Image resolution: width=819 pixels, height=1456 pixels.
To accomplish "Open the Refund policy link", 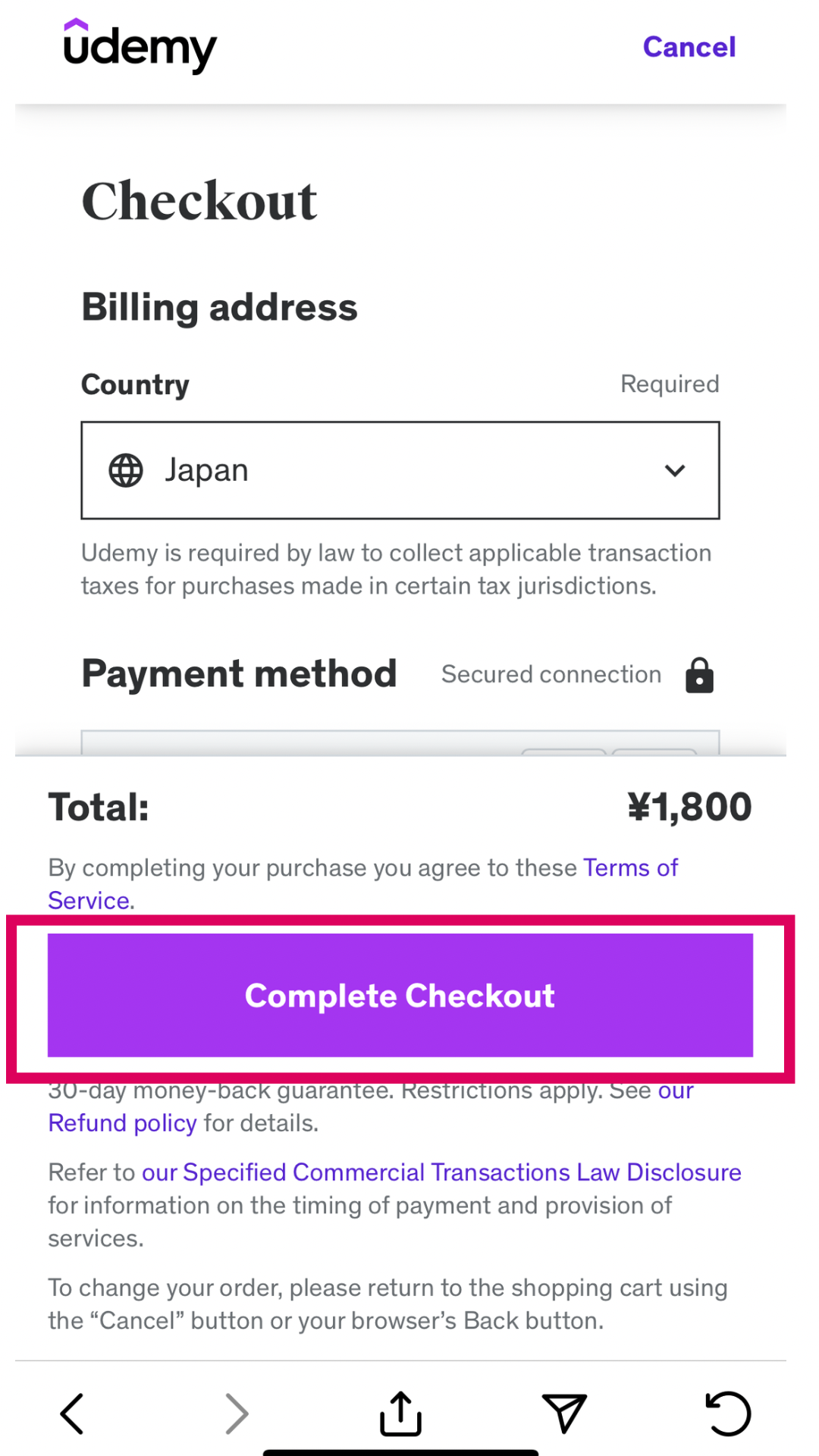I will click(x=122, y=1123).
